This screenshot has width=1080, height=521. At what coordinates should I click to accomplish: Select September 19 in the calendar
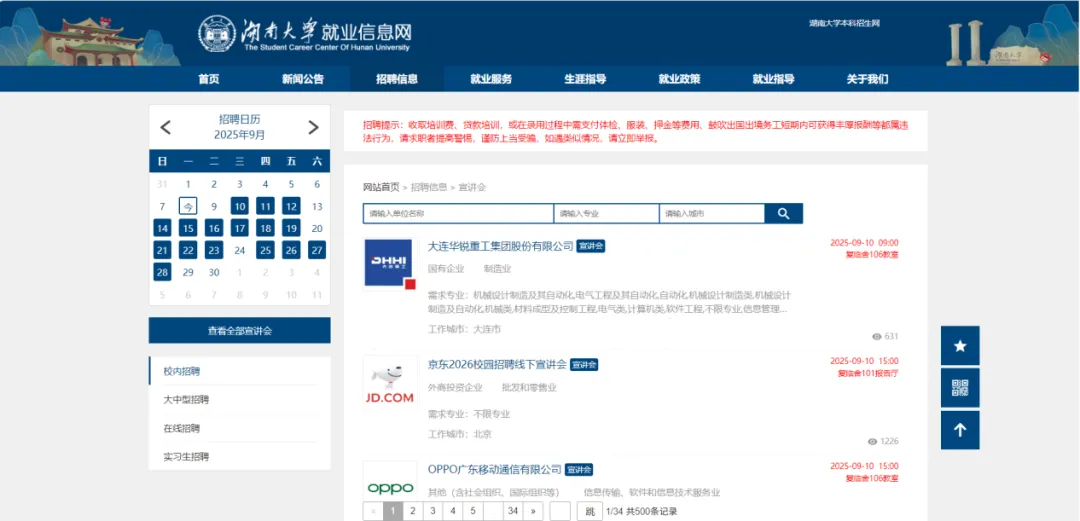291,228
